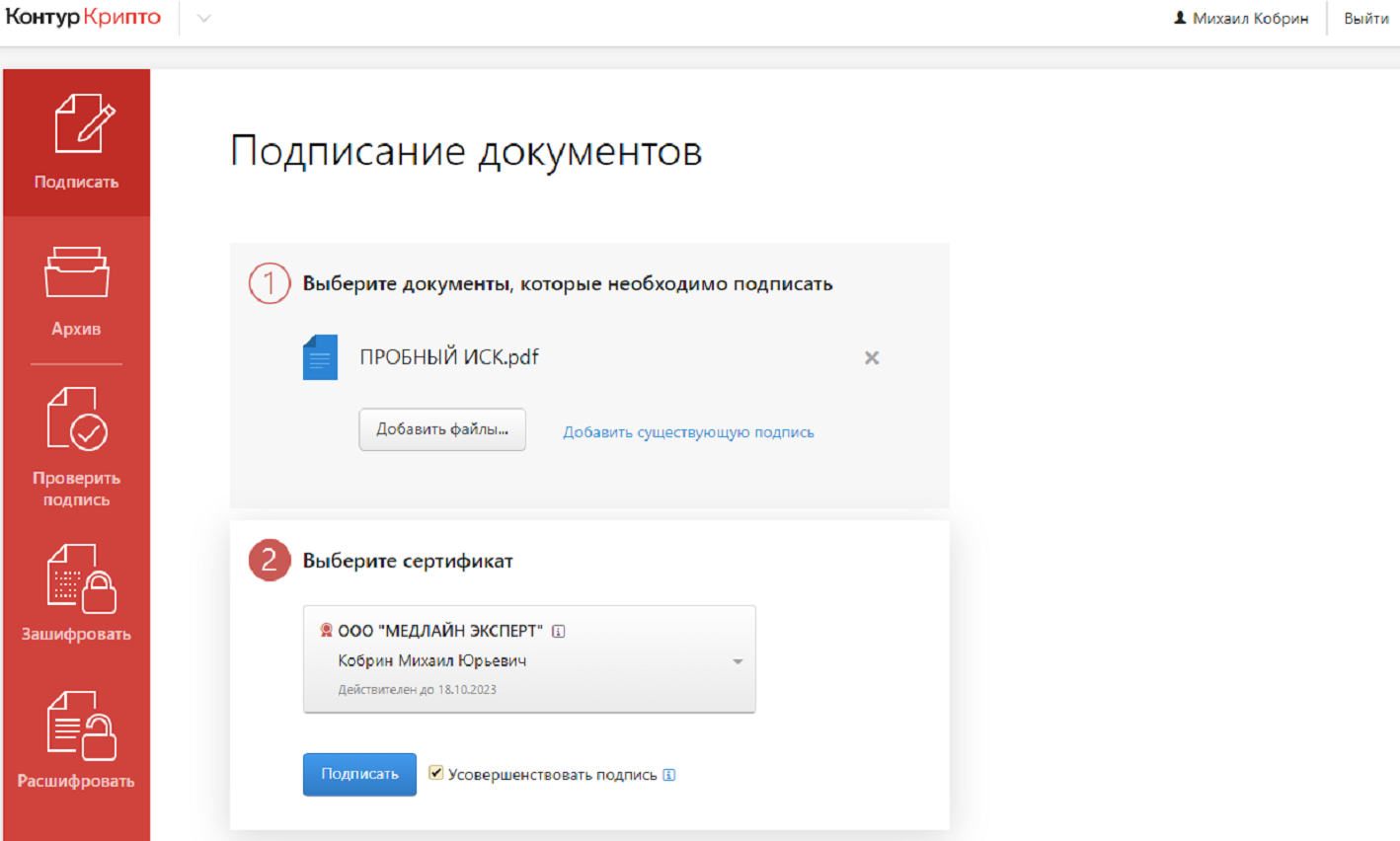Open the Зашифровать tool
1400x841 pixels.
coord(76,592)
